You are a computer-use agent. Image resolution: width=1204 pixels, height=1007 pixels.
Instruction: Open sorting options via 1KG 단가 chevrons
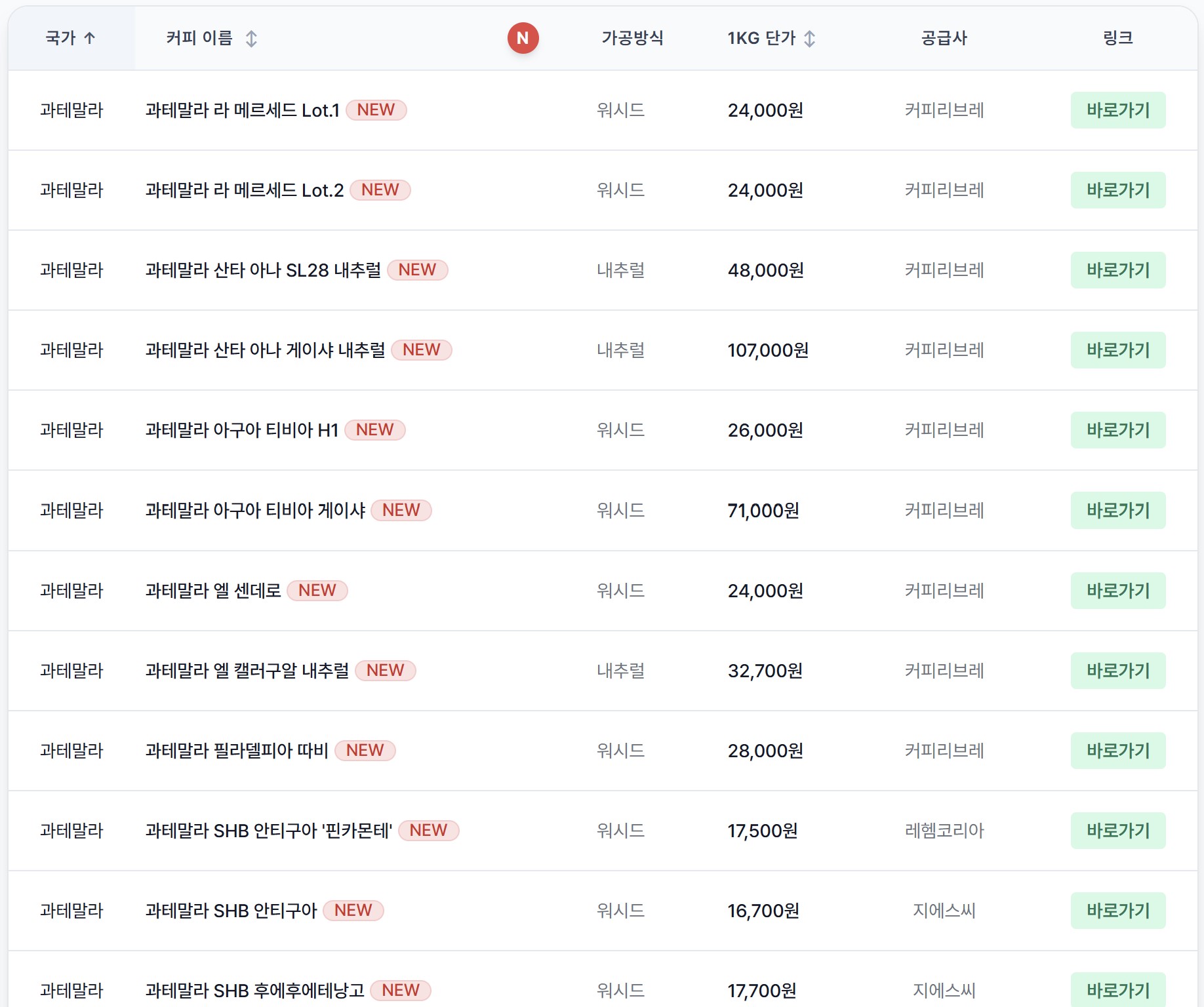(810, 39)
